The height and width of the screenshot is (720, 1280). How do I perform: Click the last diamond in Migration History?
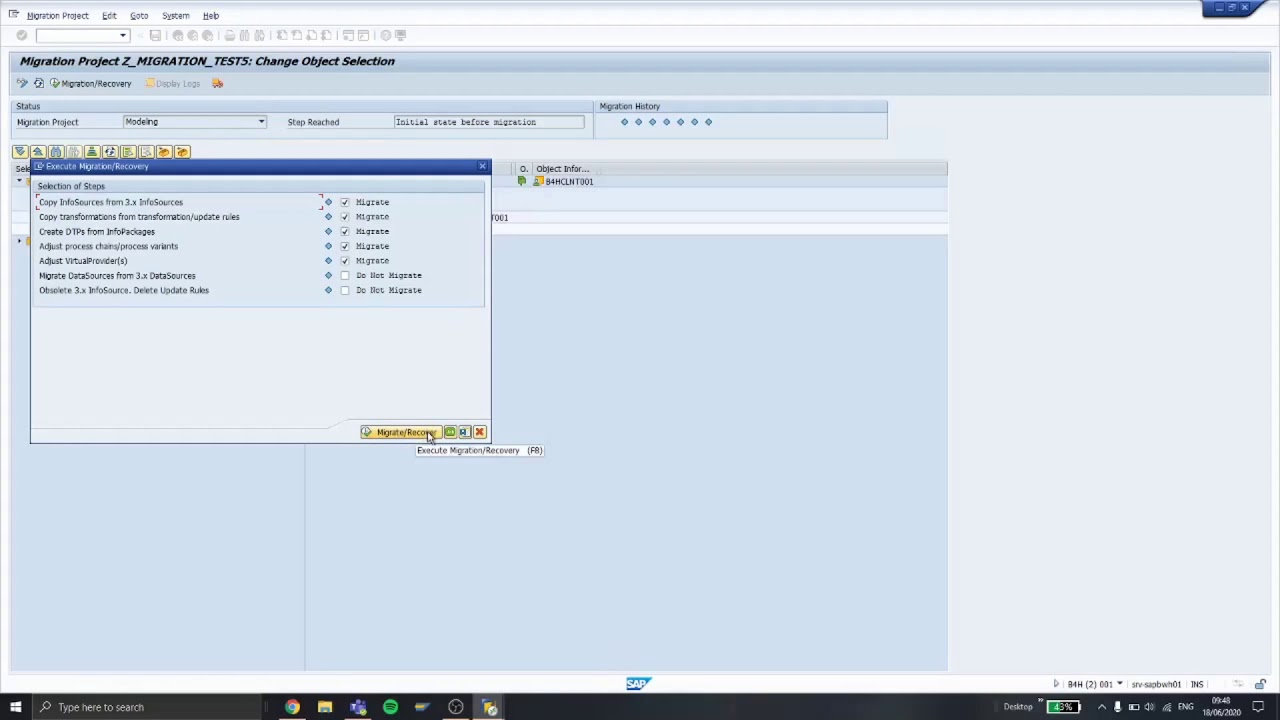[x=708, y=122]
